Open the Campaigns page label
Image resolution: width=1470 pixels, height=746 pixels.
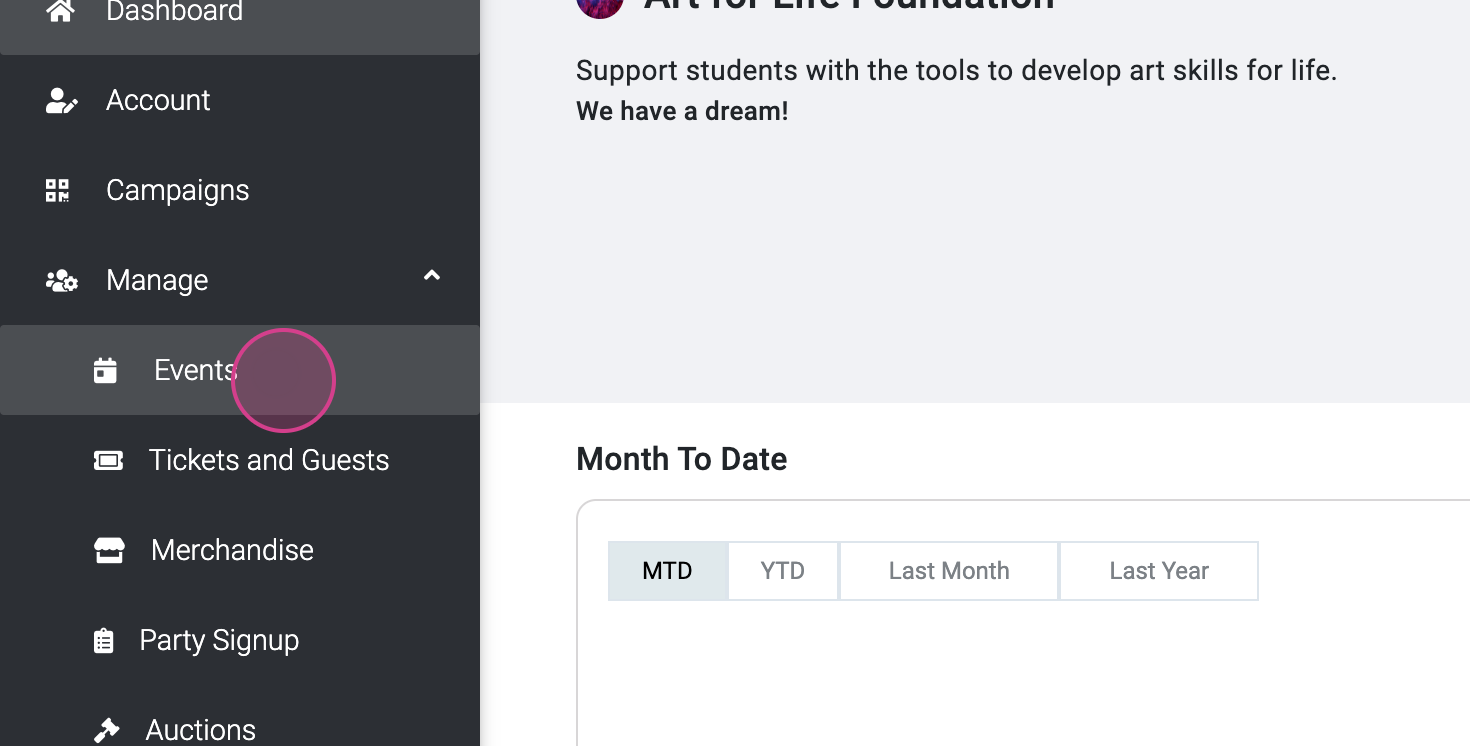[x=177, y=191]
